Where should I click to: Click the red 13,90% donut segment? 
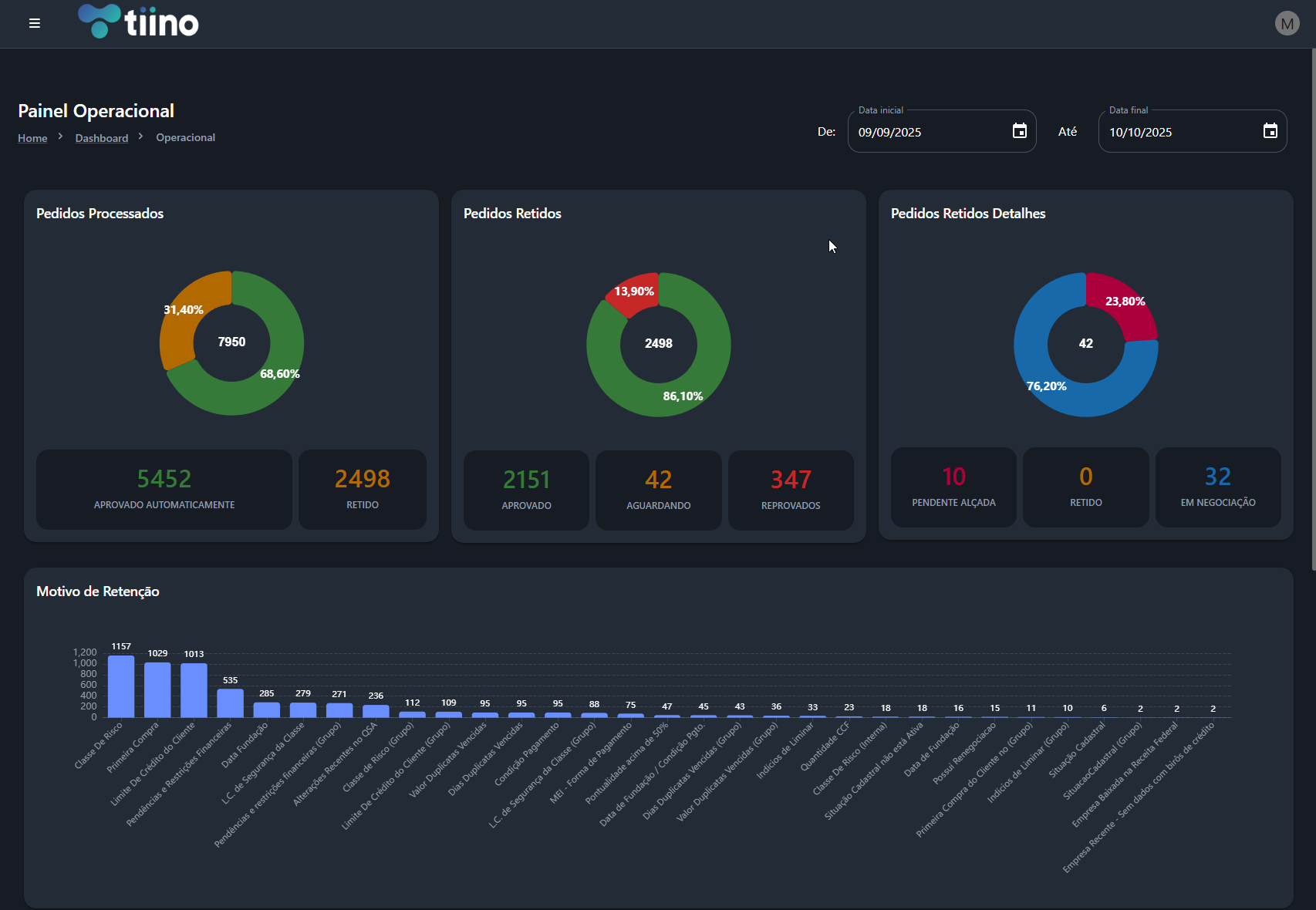pyautogui.click(x=634, y=293)
